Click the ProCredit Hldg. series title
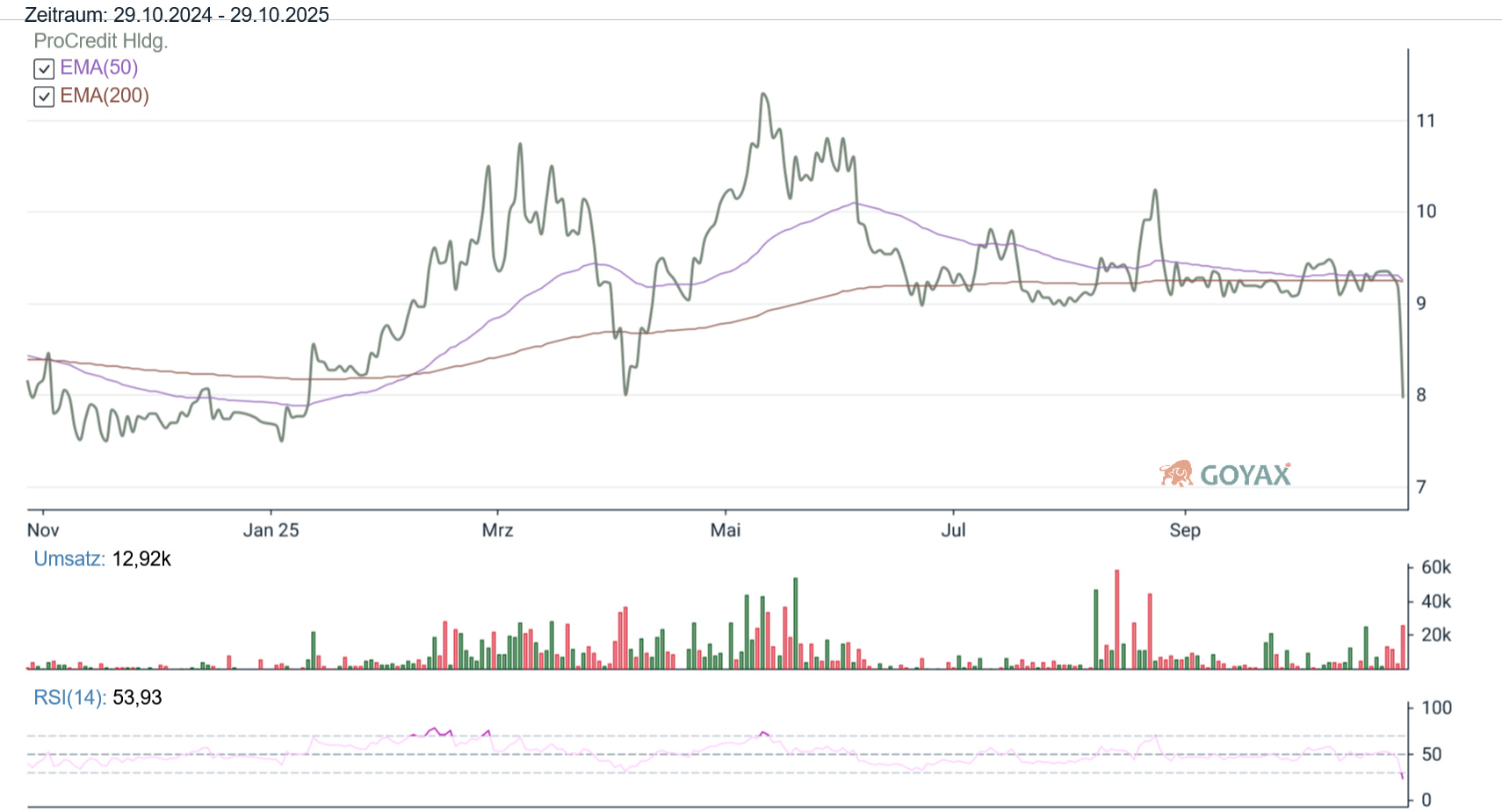Screen dimensions: 1502x812 tap(100, 40)
